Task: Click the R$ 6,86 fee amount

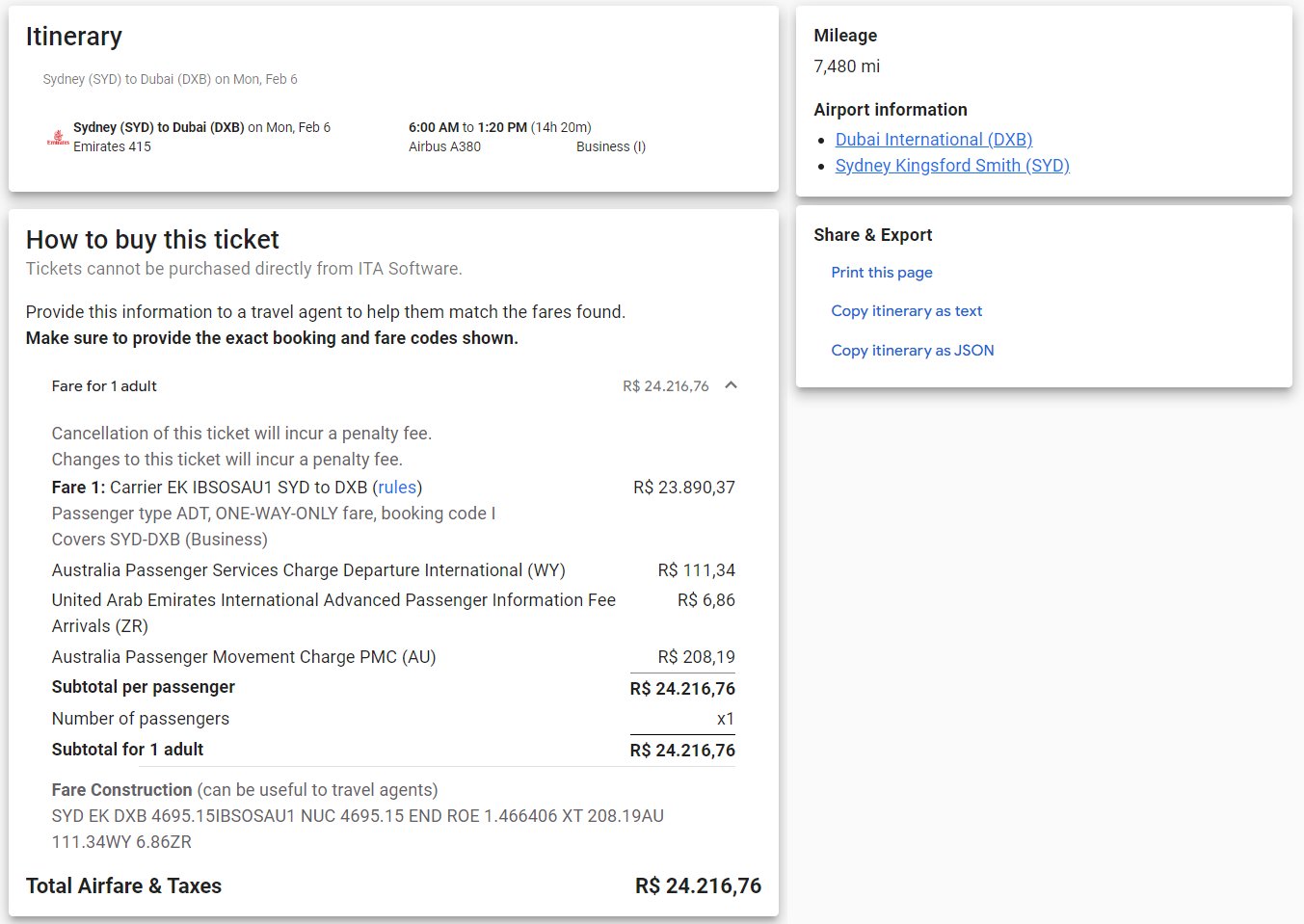Action: click(706, 600)
